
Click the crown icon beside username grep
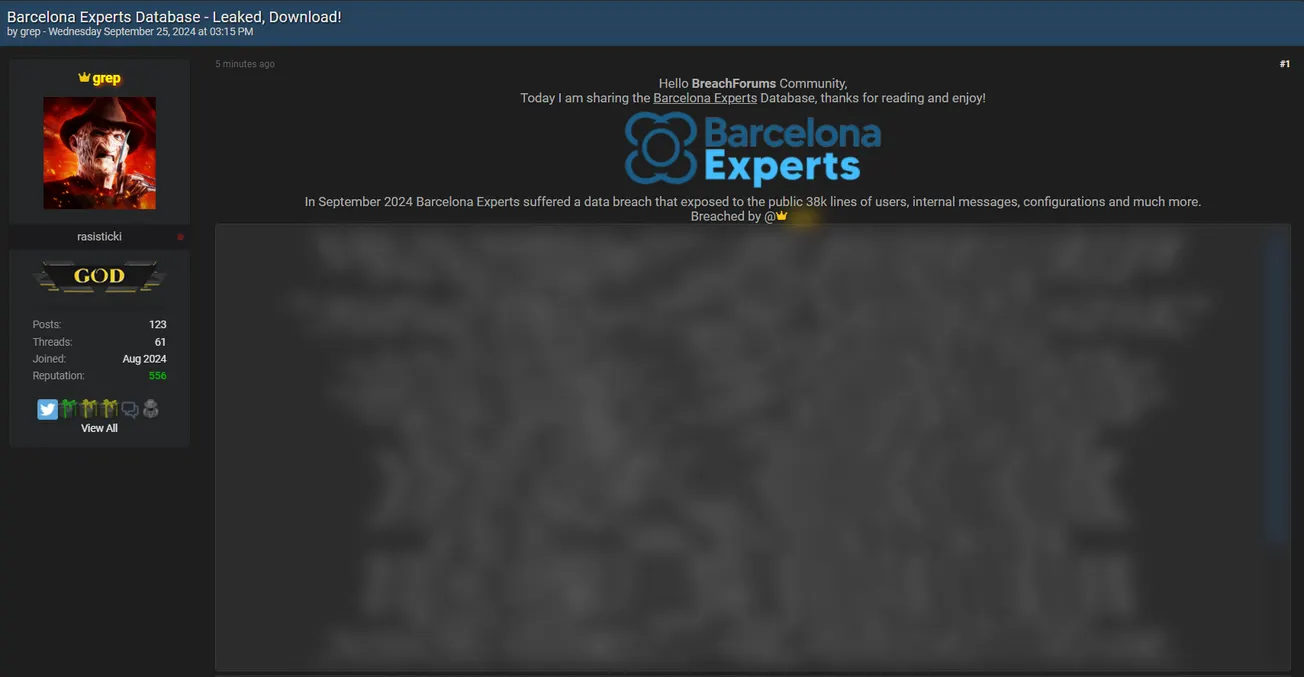pyautogui.click(x=84, y=78)
